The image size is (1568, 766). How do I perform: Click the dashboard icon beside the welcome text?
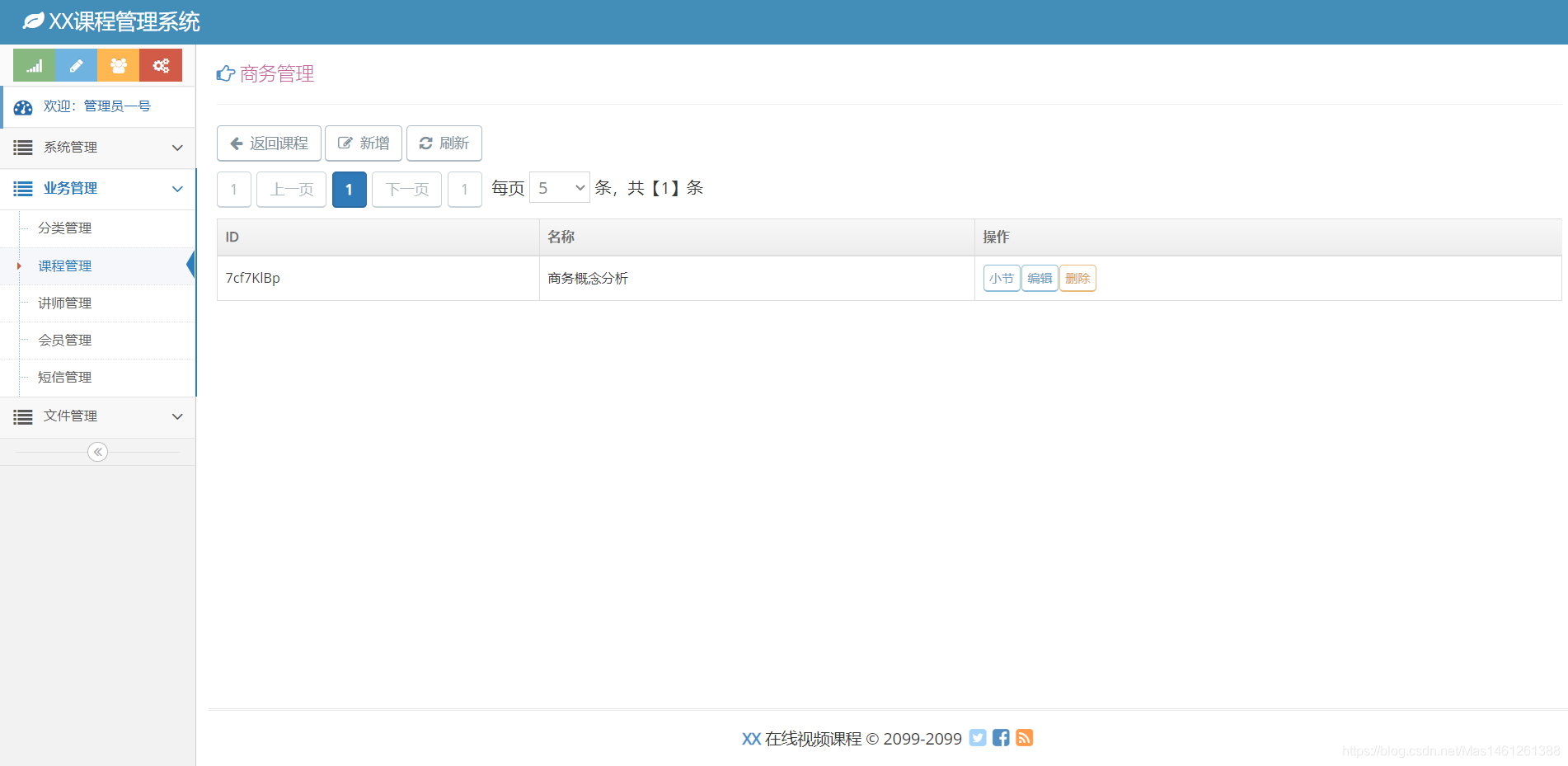coord(23,107)
